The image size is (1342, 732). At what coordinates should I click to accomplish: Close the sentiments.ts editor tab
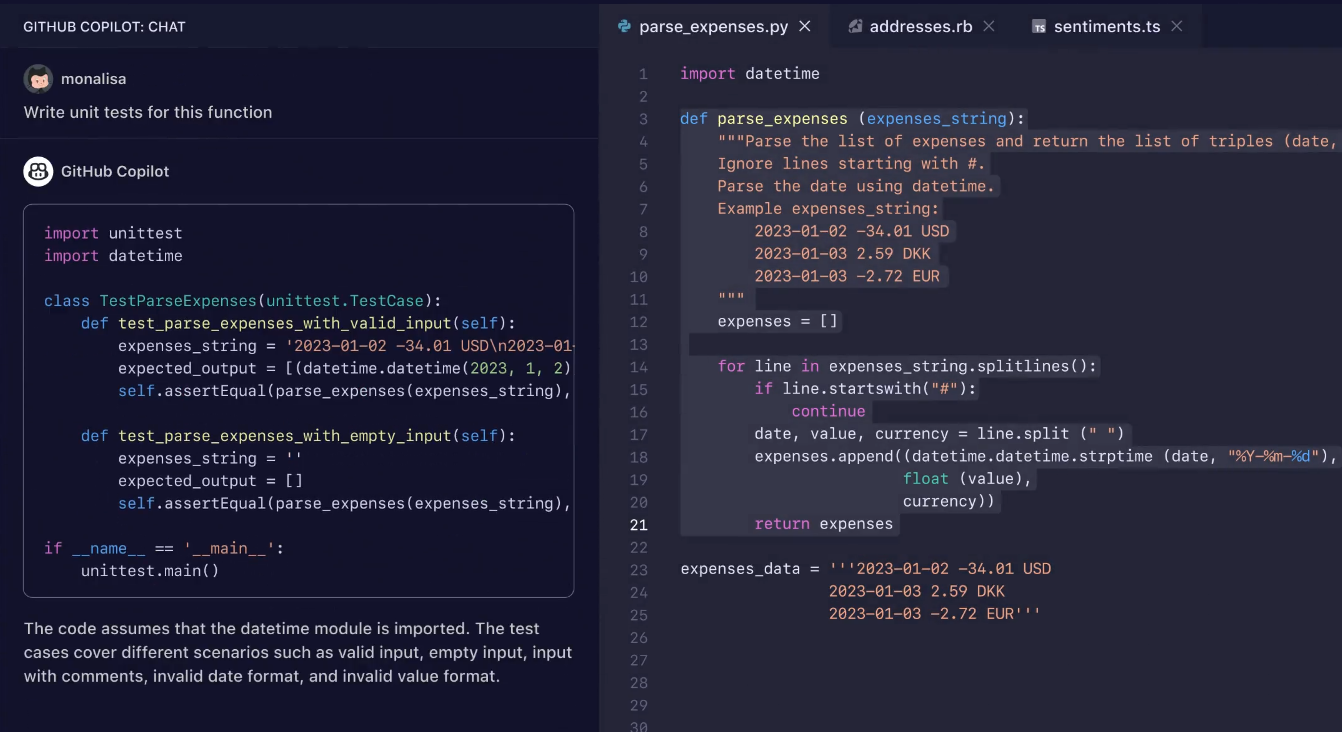[x=1177, y=27]
